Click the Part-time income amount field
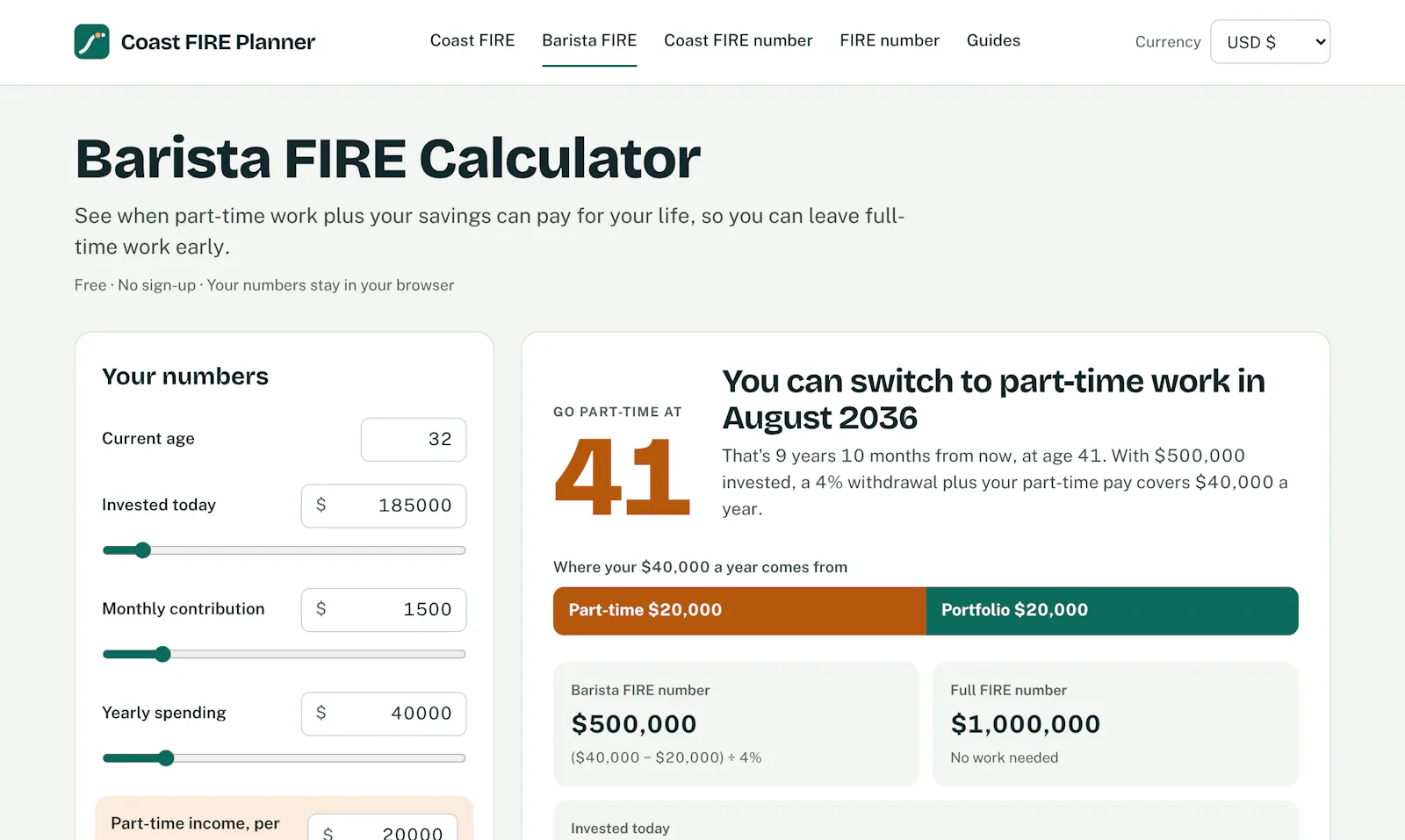This screenshot has width=1405, height=840. tap(383, 828)
